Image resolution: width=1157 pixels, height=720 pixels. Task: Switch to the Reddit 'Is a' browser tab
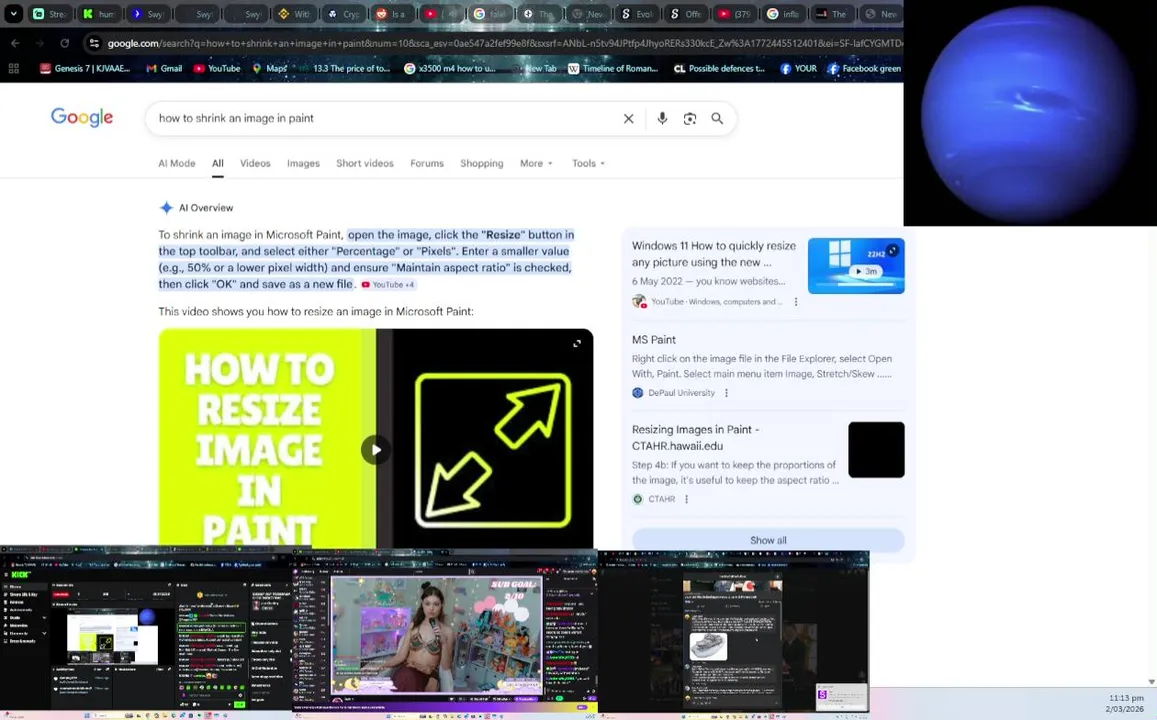[x=391, y=13]
